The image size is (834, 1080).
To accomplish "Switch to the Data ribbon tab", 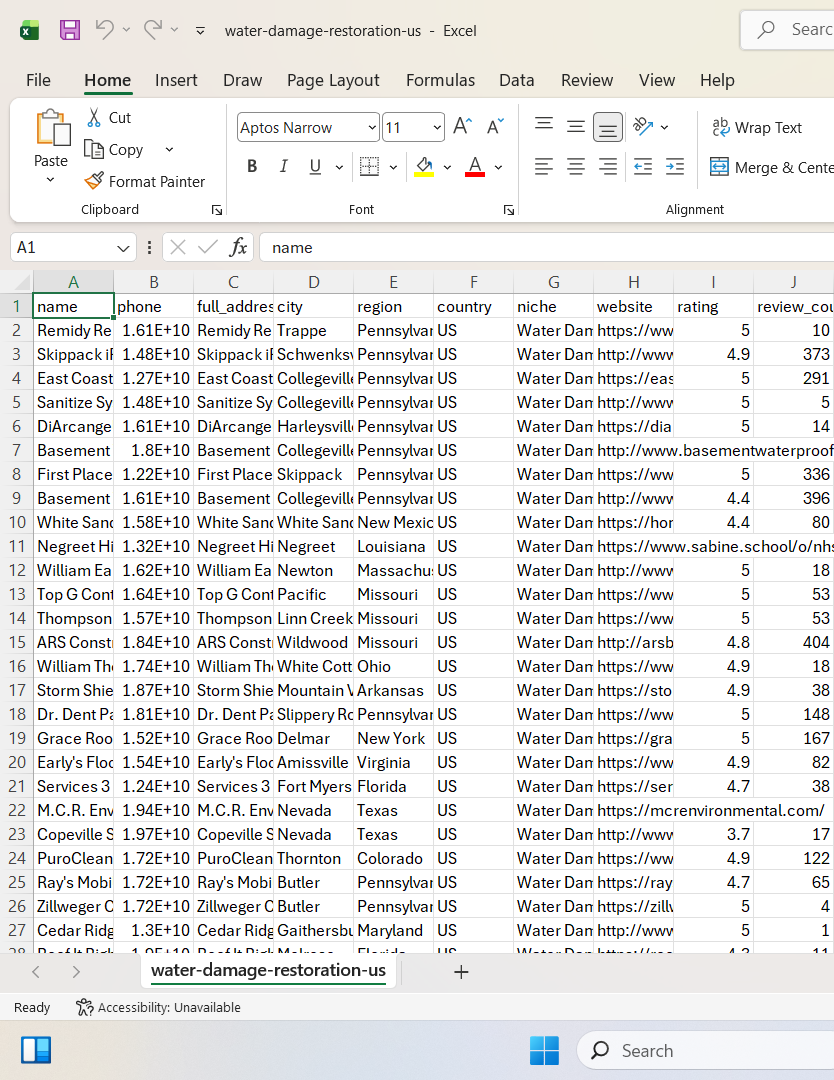I will (x=517, y=80).
